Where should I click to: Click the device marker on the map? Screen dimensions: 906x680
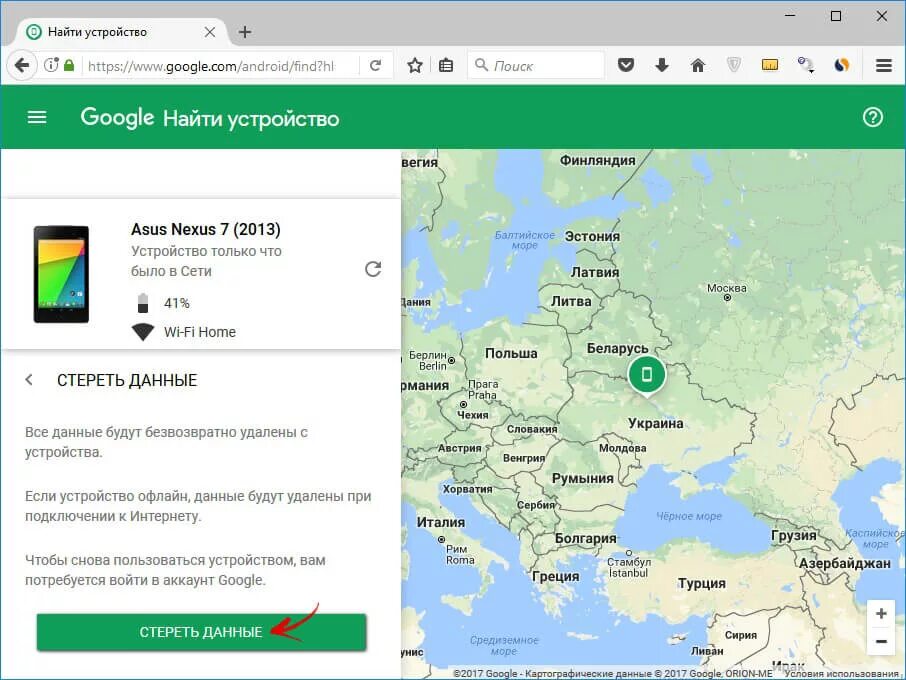click(x=647, y=376)
